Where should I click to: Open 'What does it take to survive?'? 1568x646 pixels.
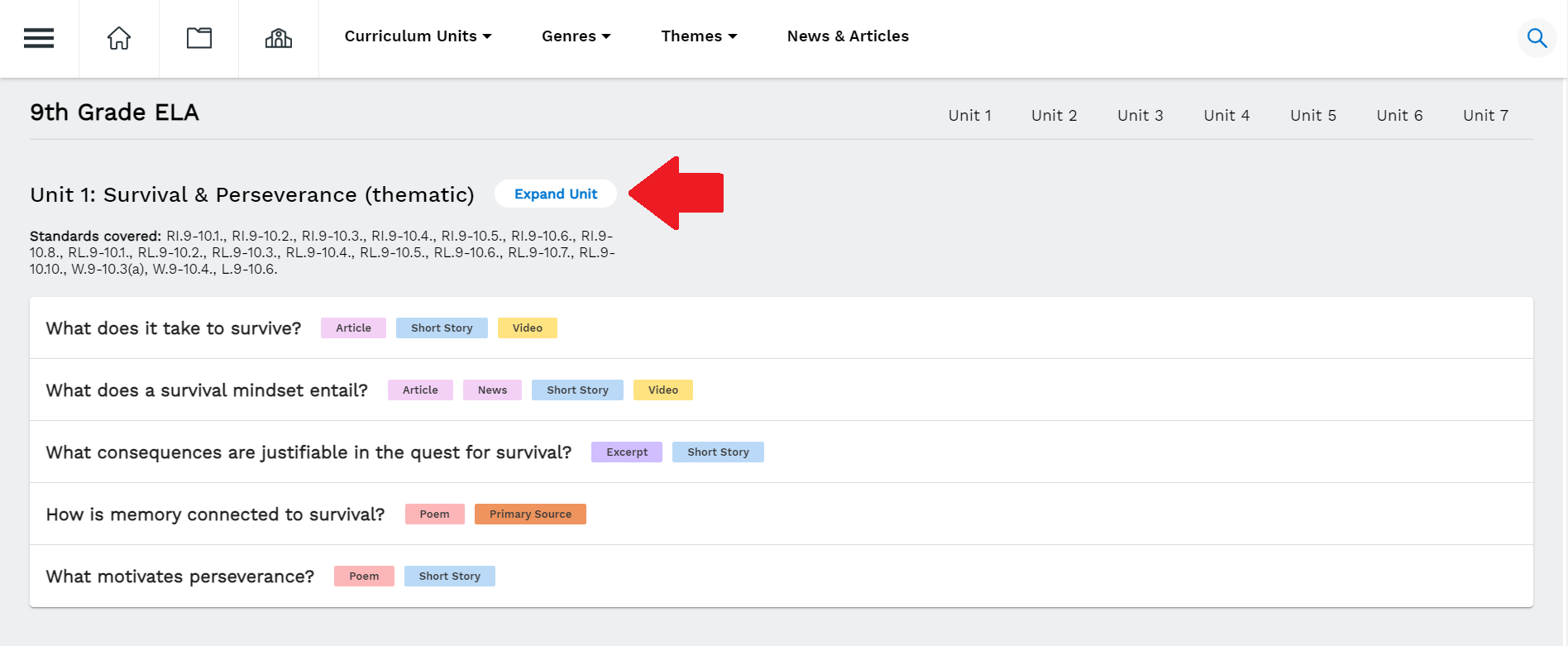click(x=174, y=328)
